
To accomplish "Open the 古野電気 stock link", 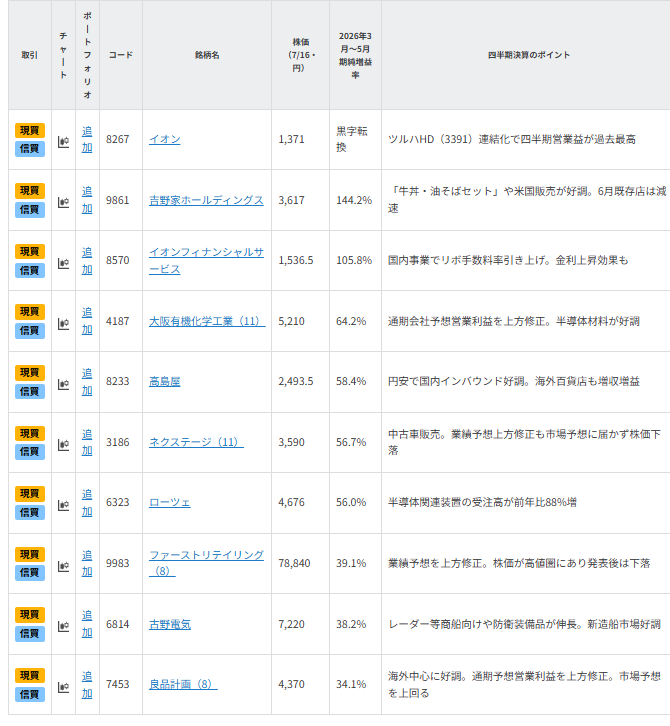I will pyautogui.click(x=170, y=624).
